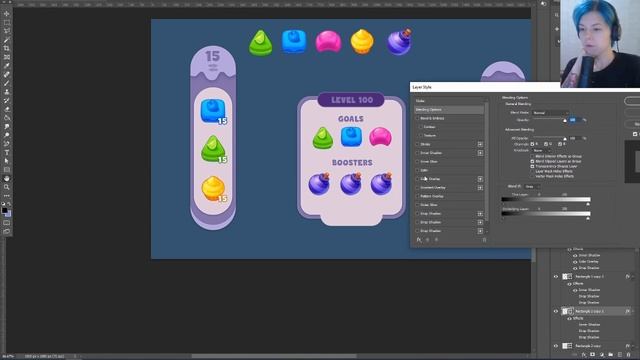This screenshot has width=640, height=360.
Task: Enable the Inner Glow checkbox
Action: coord(418,162)
